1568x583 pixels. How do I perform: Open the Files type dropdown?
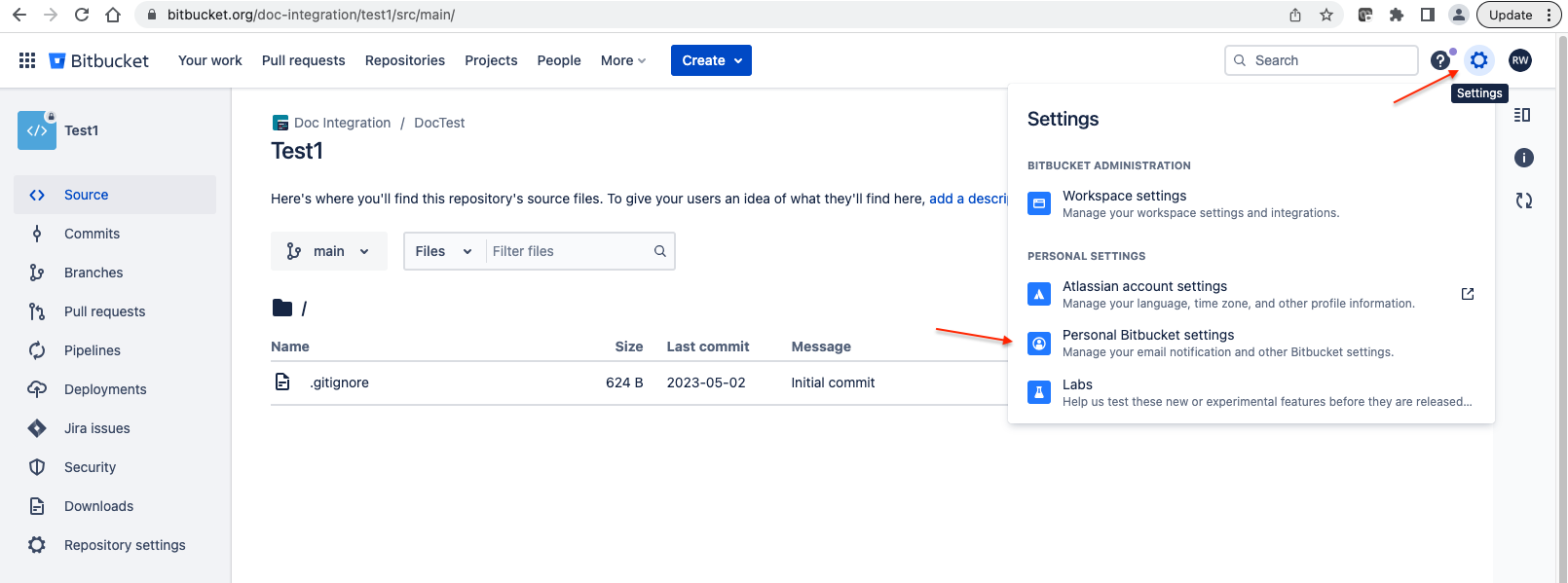click(x=444, y=251)
